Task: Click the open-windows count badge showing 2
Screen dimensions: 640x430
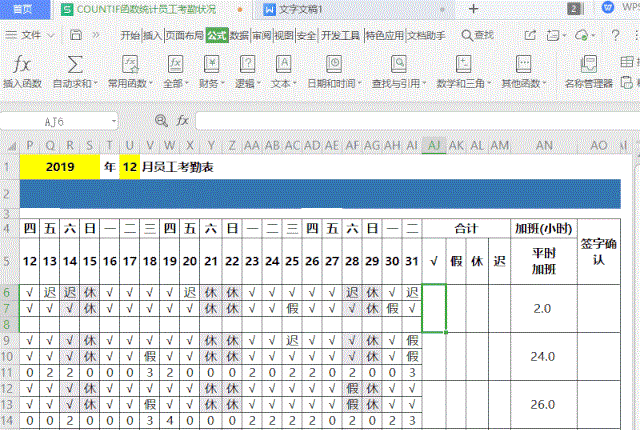Action: pos(574,8)
